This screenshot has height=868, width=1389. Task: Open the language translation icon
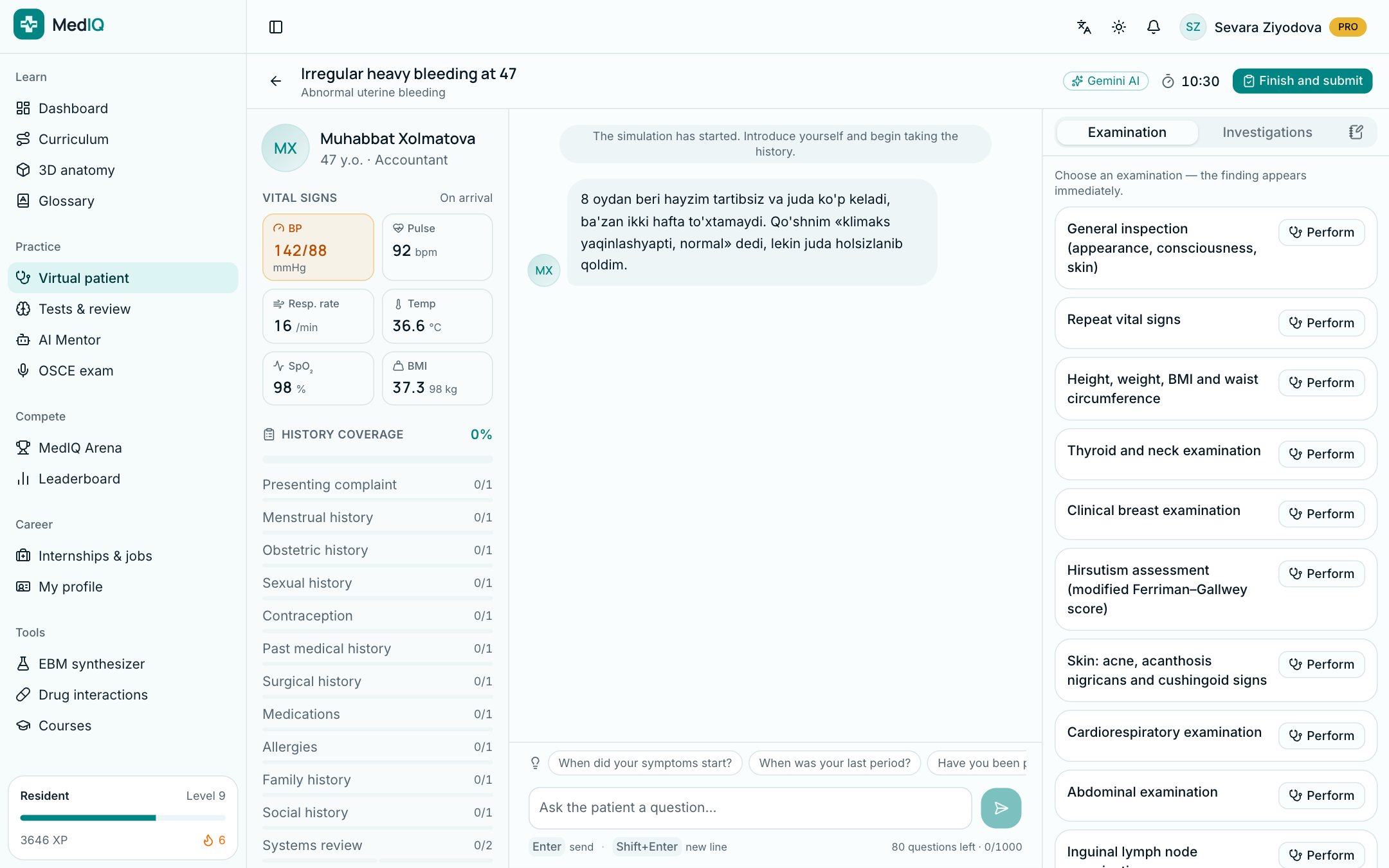point(1084,27)
